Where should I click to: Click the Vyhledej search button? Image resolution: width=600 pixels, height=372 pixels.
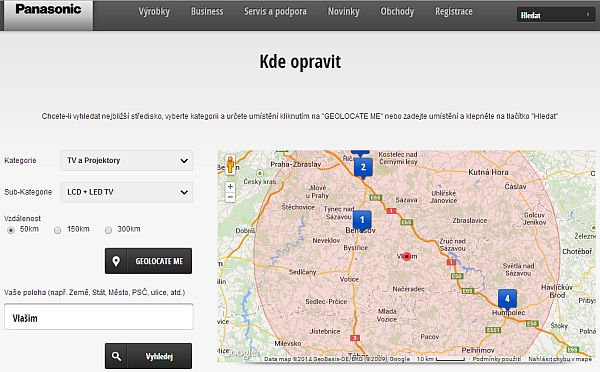pyautogui.click(x=148, y=356)
